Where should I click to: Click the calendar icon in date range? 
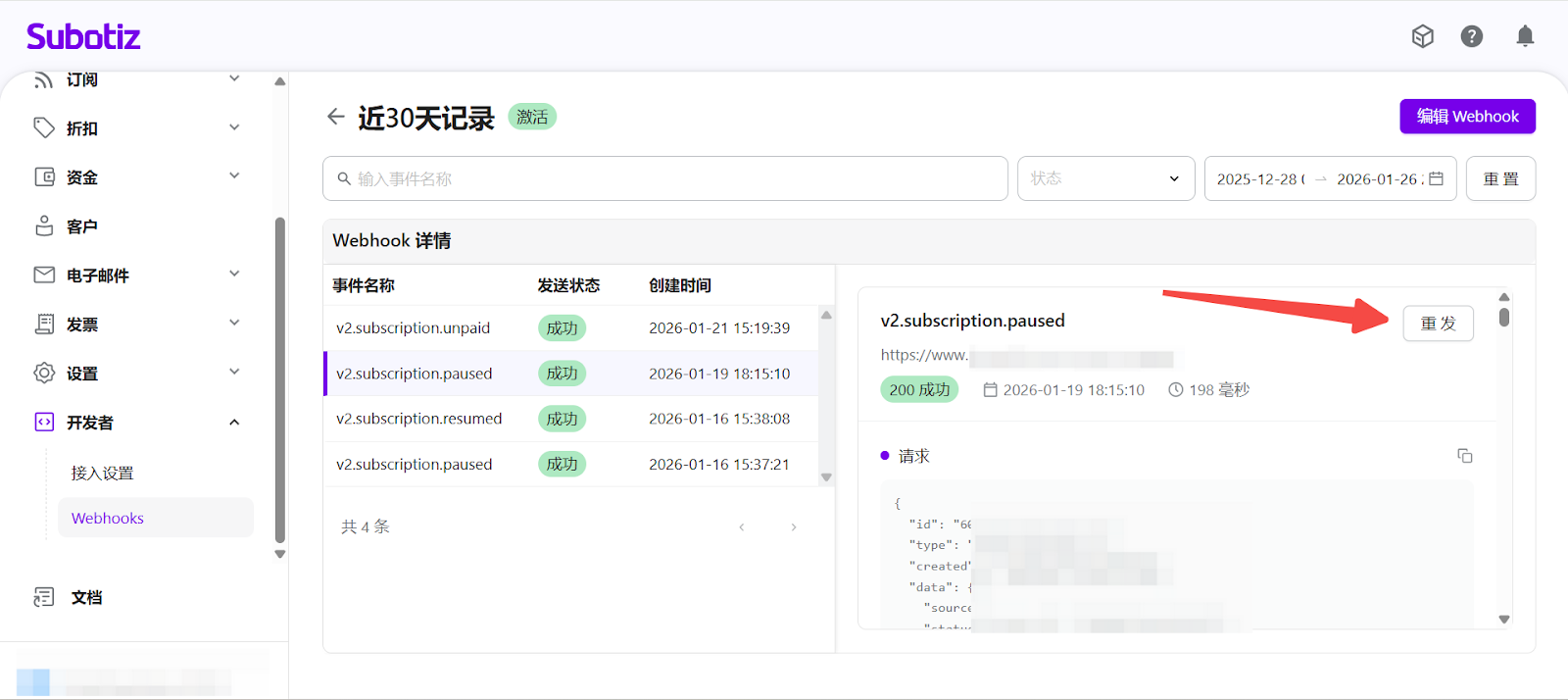coord(1436,178)
